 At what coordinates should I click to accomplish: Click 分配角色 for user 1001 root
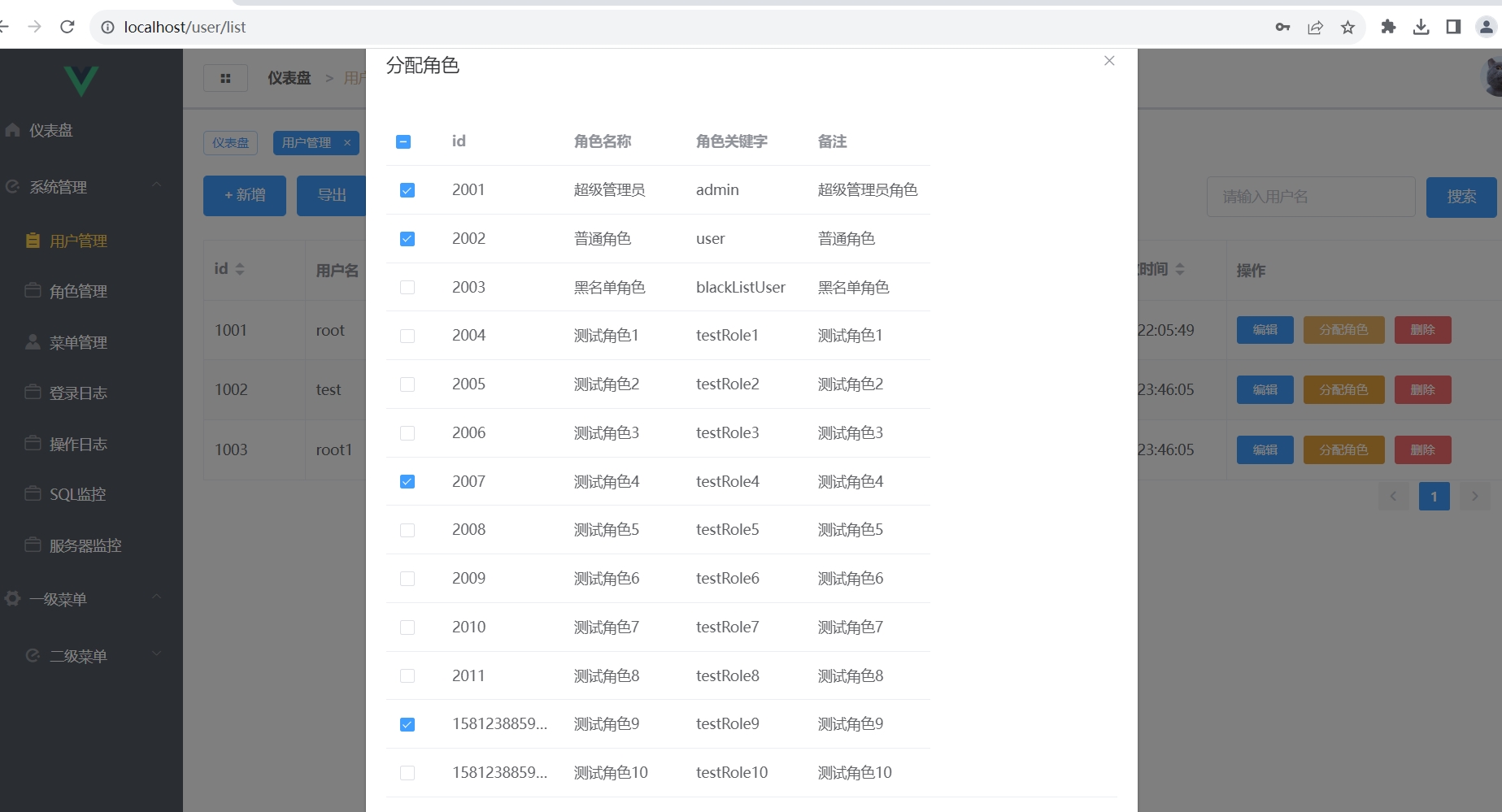(1344, 330)
